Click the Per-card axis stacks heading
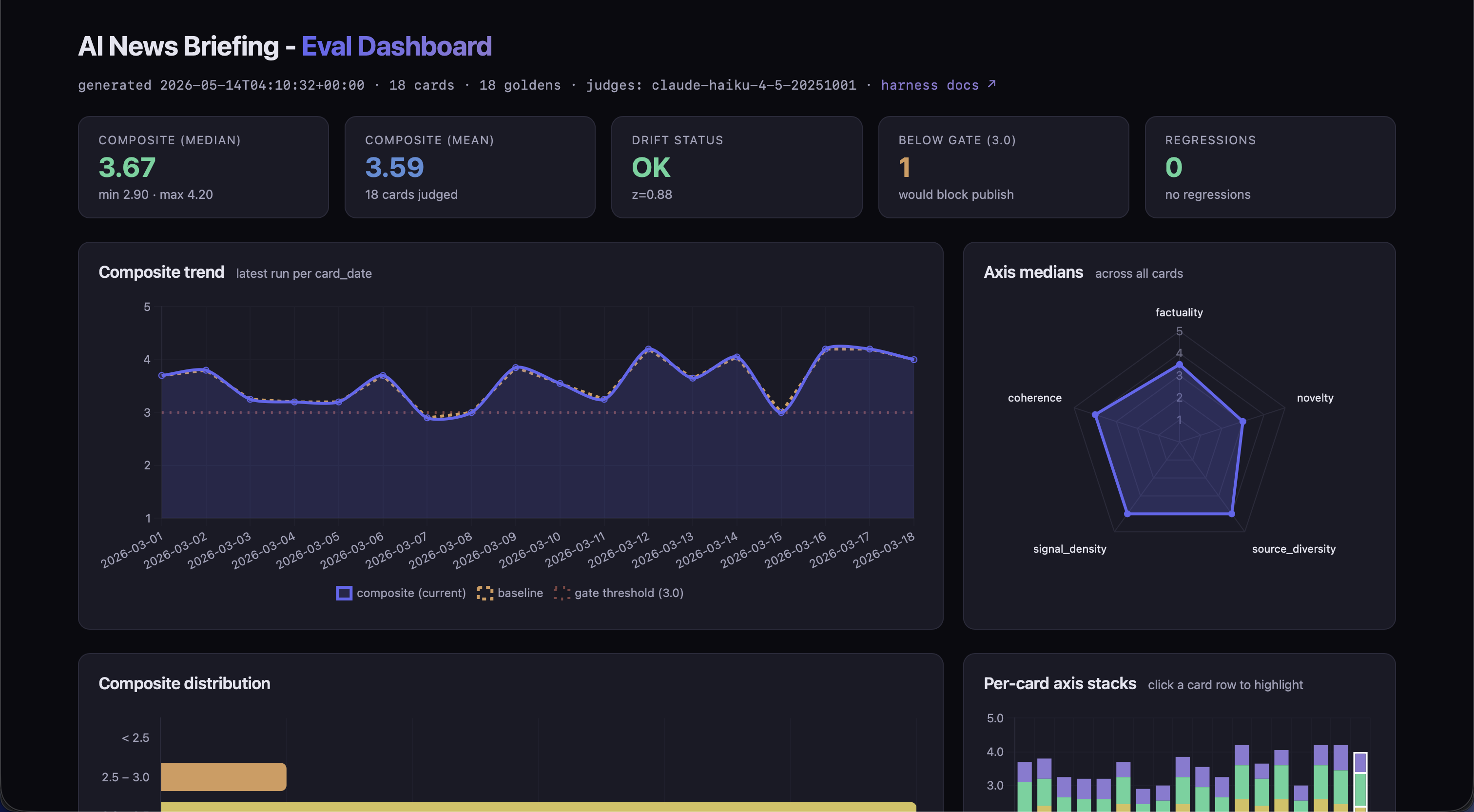1474x812 pixels. (1060, 684)
